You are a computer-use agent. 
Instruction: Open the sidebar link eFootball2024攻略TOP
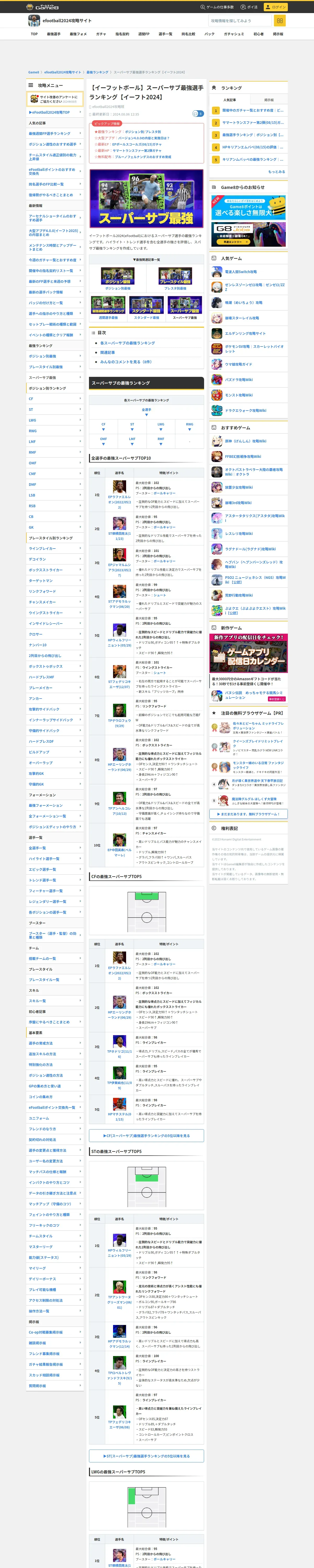55,113
